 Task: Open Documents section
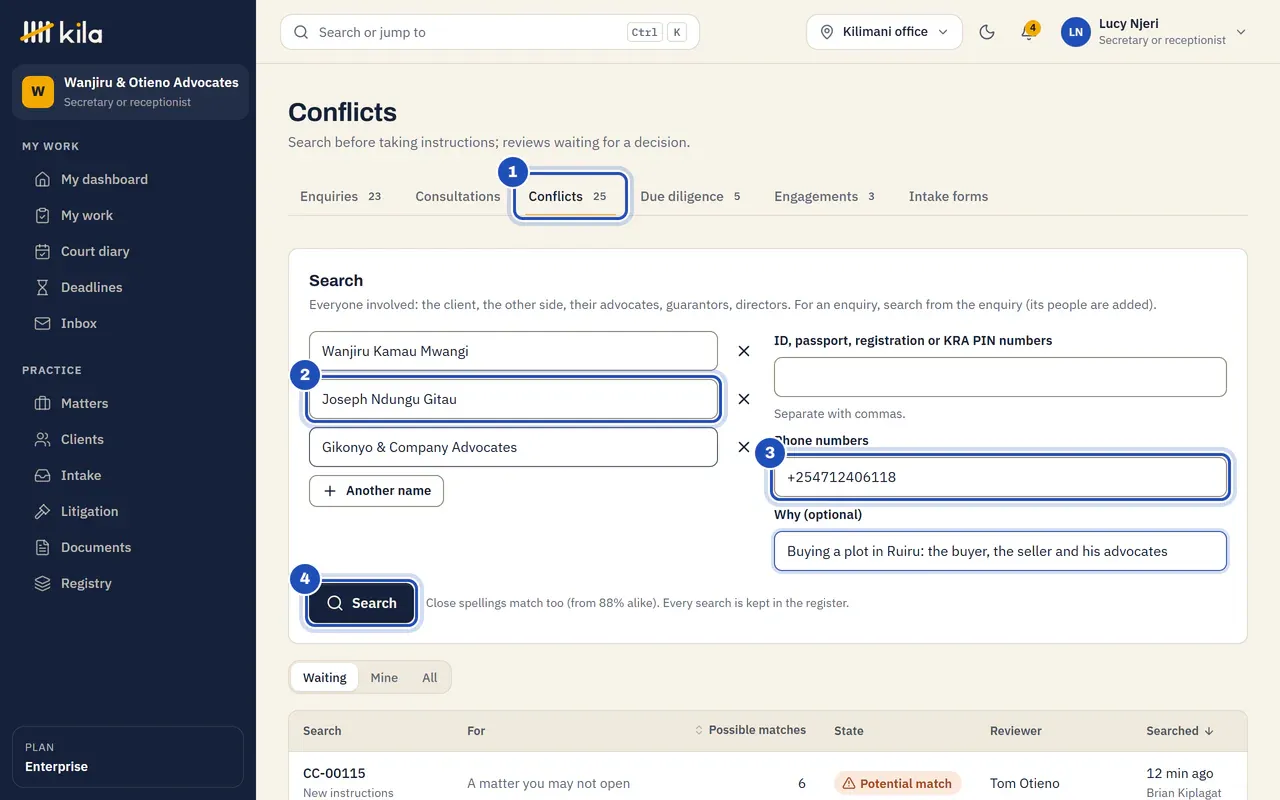(x=128, y=548)
